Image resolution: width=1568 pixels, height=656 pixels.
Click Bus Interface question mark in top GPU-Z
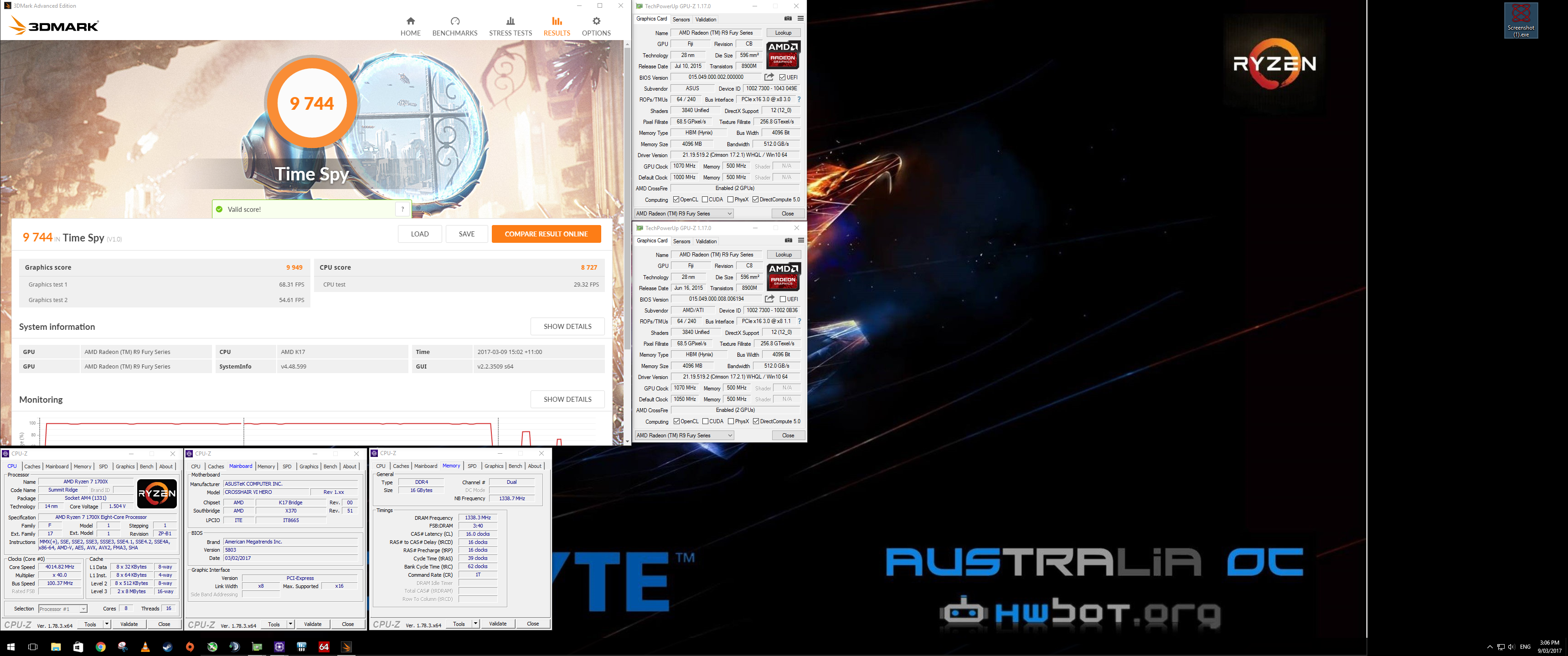click(x=799, y=99)
